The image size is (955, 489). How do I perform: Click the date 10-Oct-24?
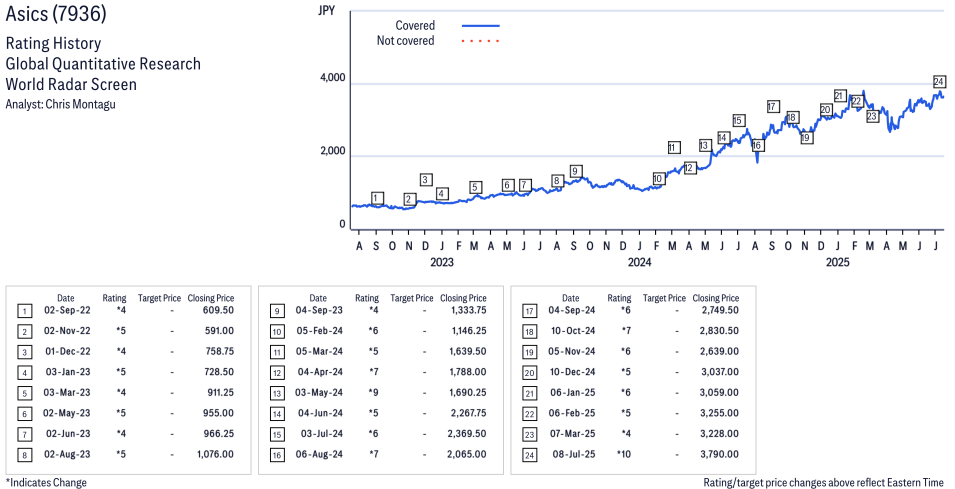(572, 331)
